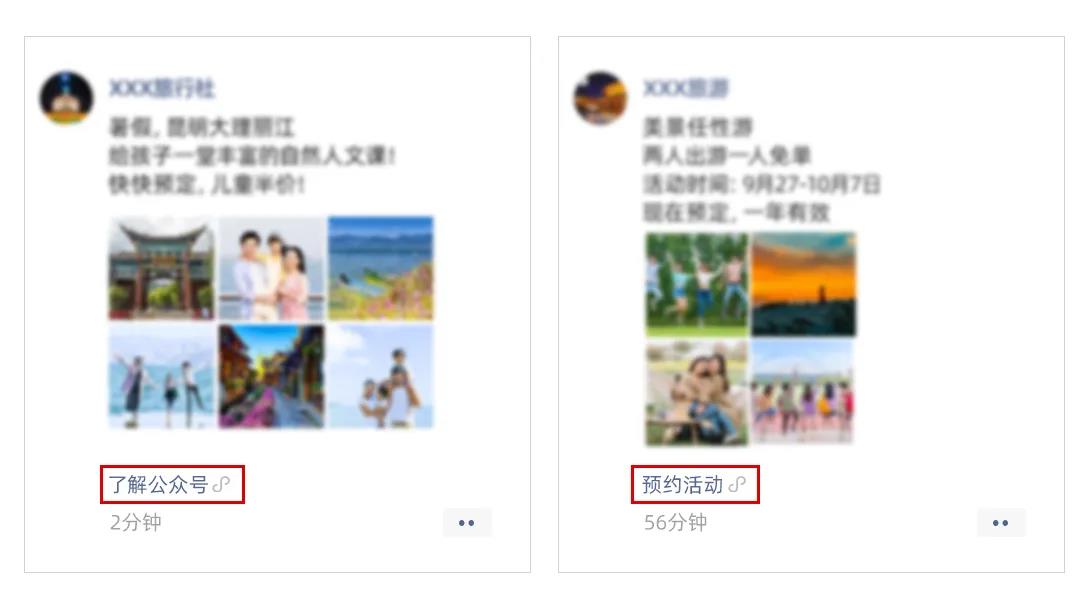Open the snow mountain girls photo

pos(162,377)
